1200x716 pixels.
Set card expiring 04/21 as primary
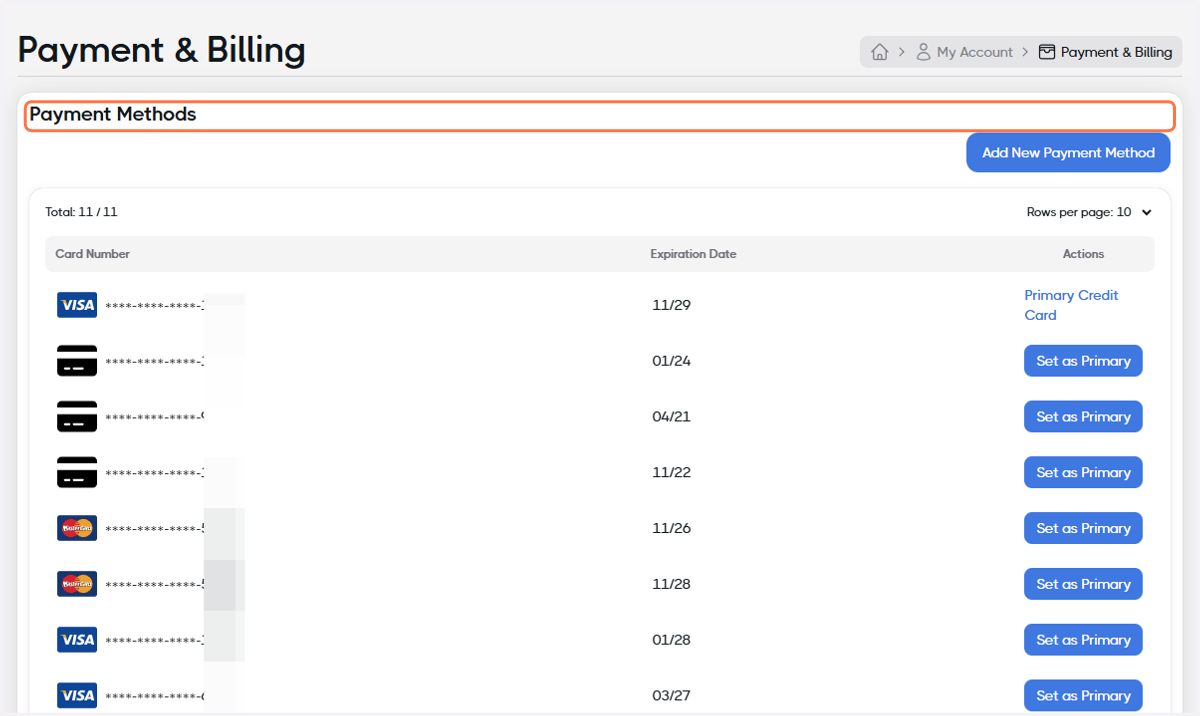click(x=1083, y=417)
